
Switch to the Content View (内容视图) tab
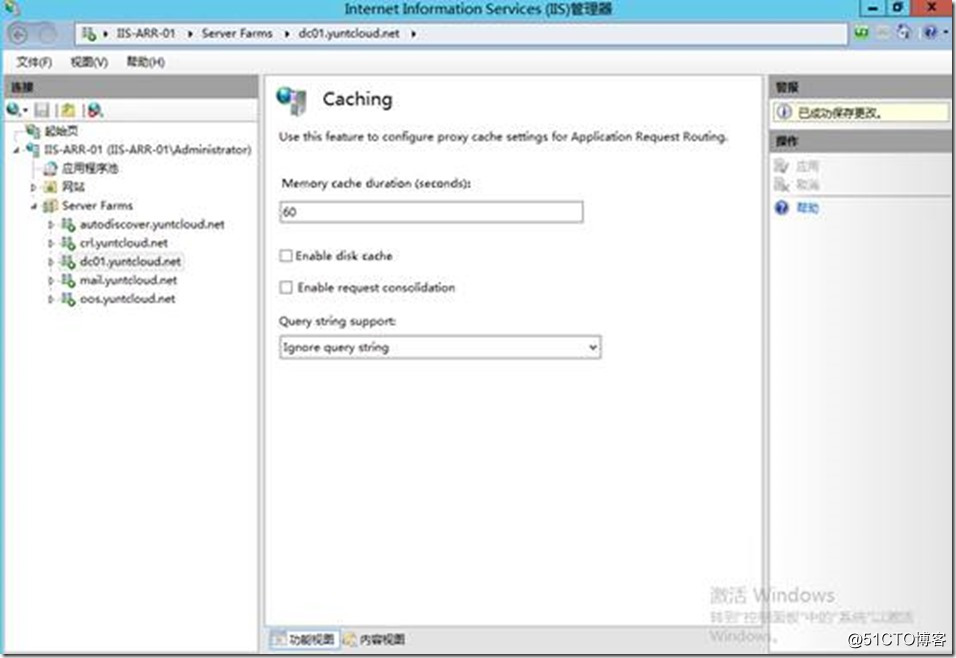[x=374, y=639]
